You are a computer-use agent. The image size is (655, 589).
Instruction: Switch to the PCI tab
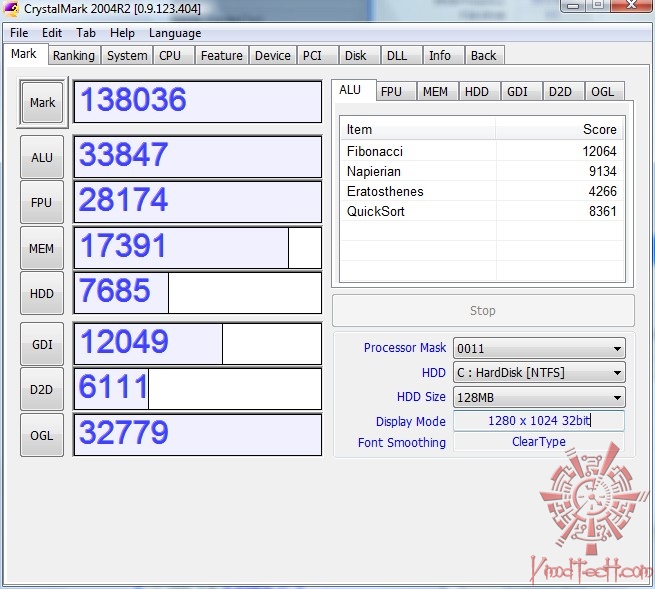317,55
